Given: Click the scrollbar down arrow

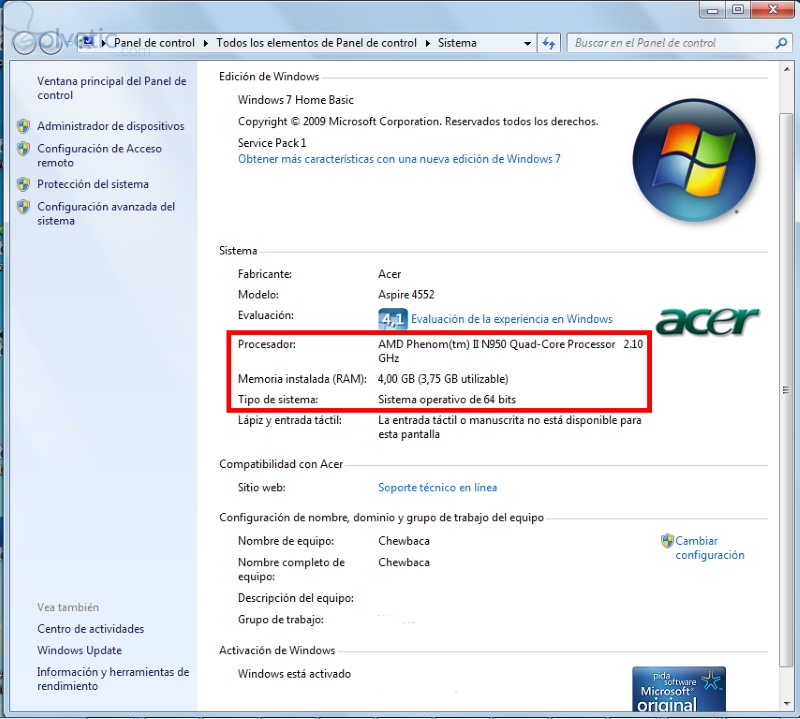Looking at the screenshot, I should coord(786,704).
